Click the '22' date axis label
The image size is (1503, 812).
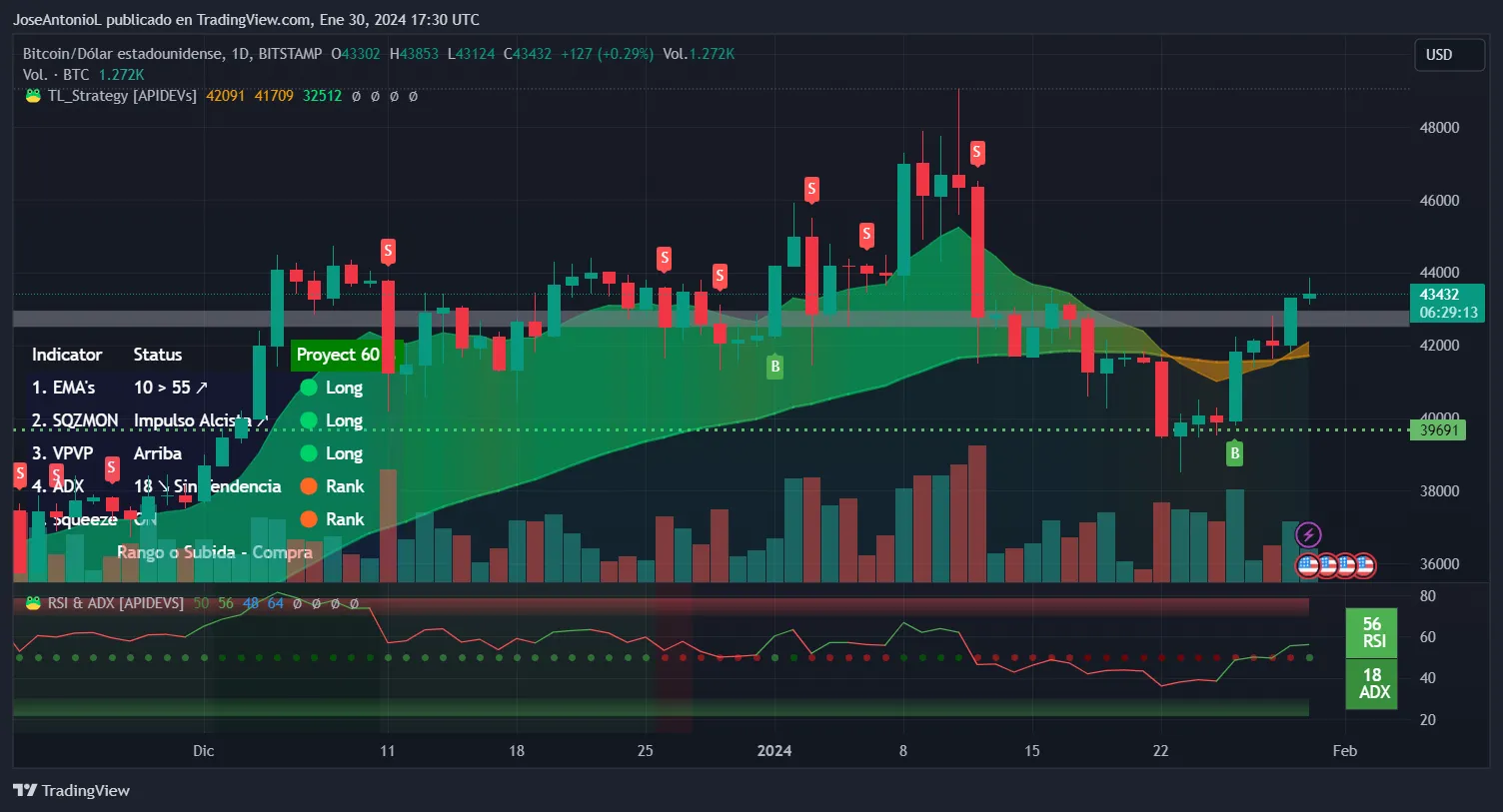point(1160,751)
